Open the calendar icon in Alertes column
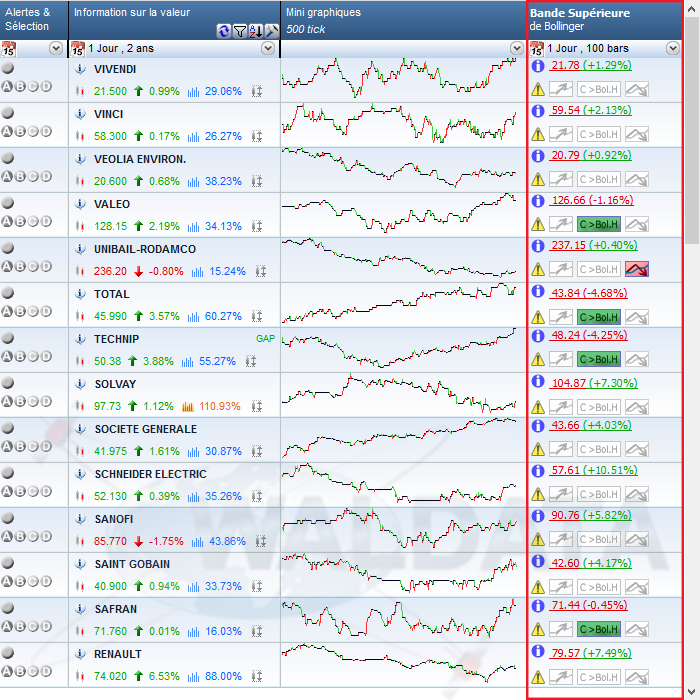The image size is (700, 700). [x=8, y=48]
